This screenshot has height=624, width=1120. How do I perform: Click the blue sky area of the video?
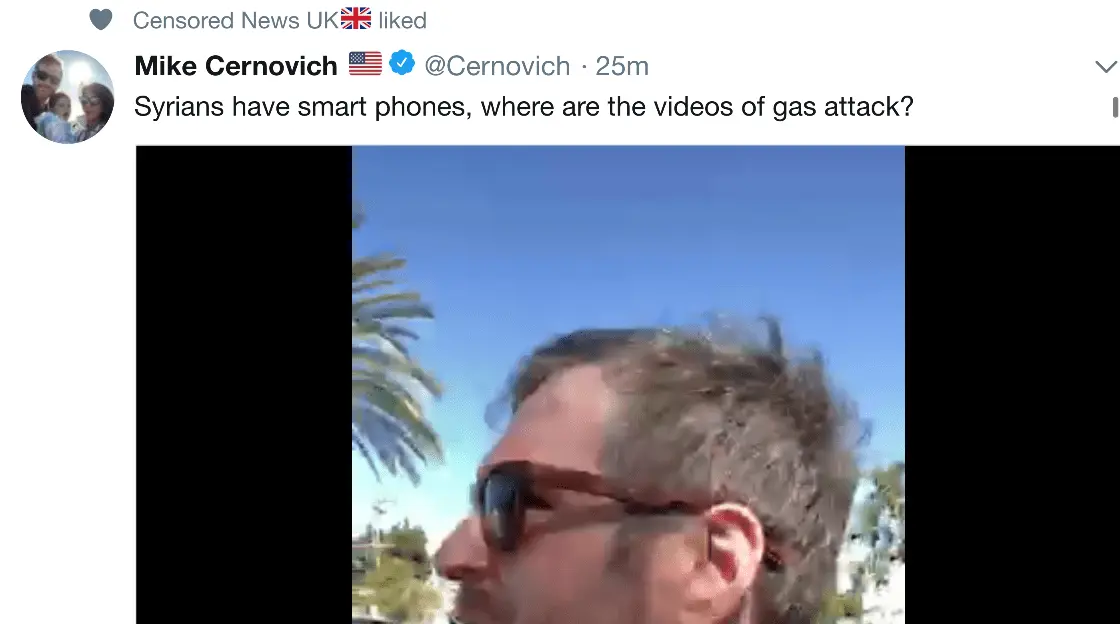629,228
